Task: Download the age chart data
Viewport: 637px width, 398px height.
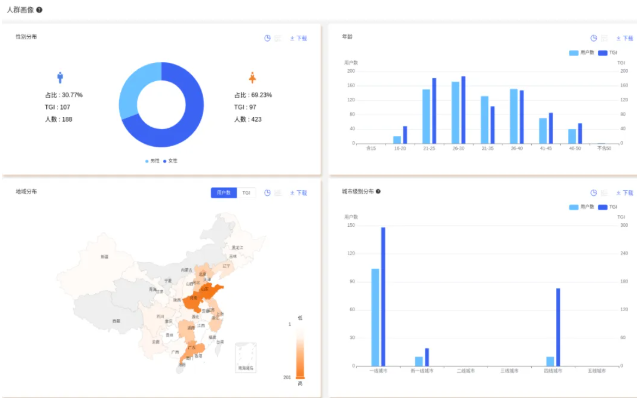Action: click(625, 38)
